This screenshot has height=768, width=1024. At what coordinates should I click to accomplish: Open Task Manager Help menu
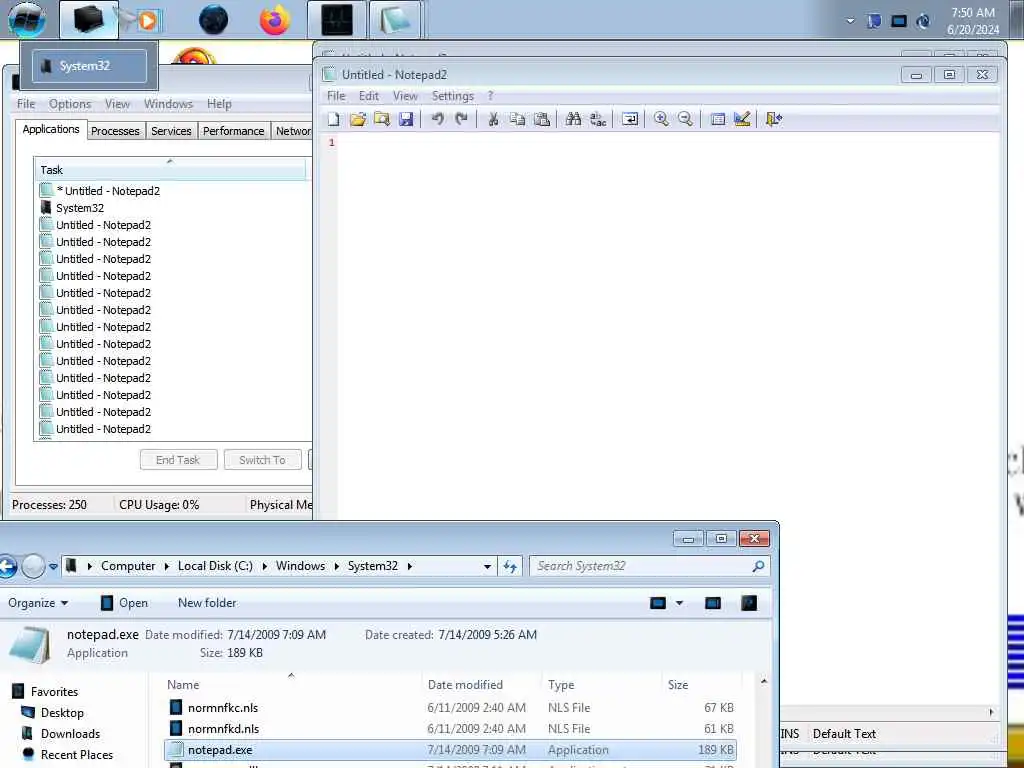219,104
